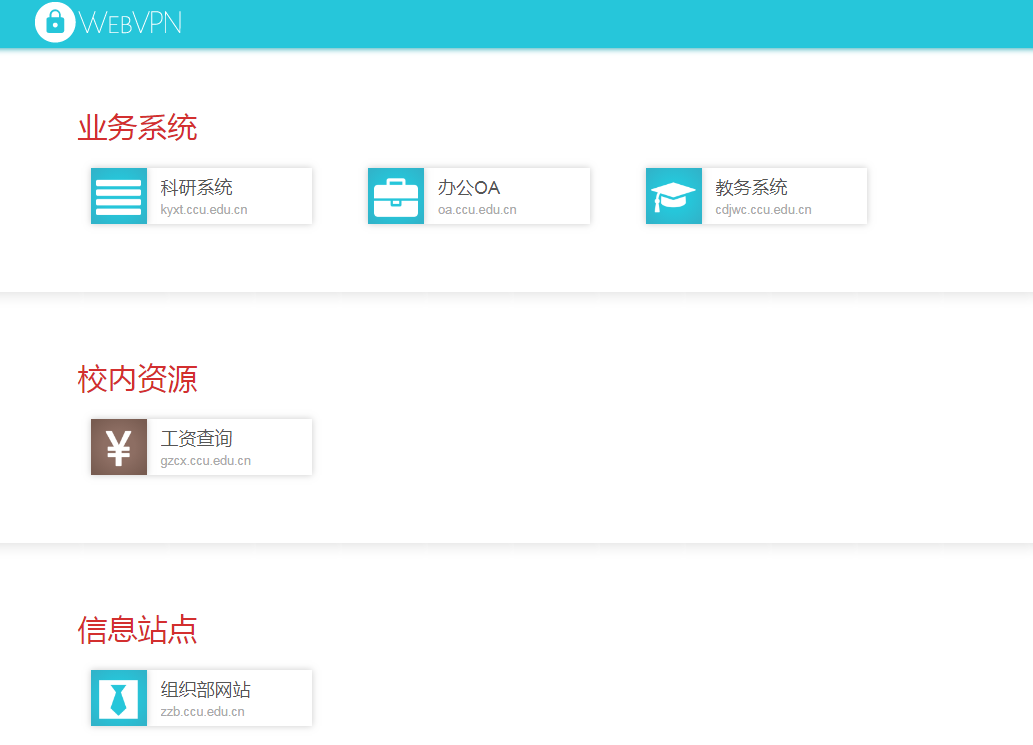Click the gzcx.ccu.edu.cn address text

(x=205, y=461)
